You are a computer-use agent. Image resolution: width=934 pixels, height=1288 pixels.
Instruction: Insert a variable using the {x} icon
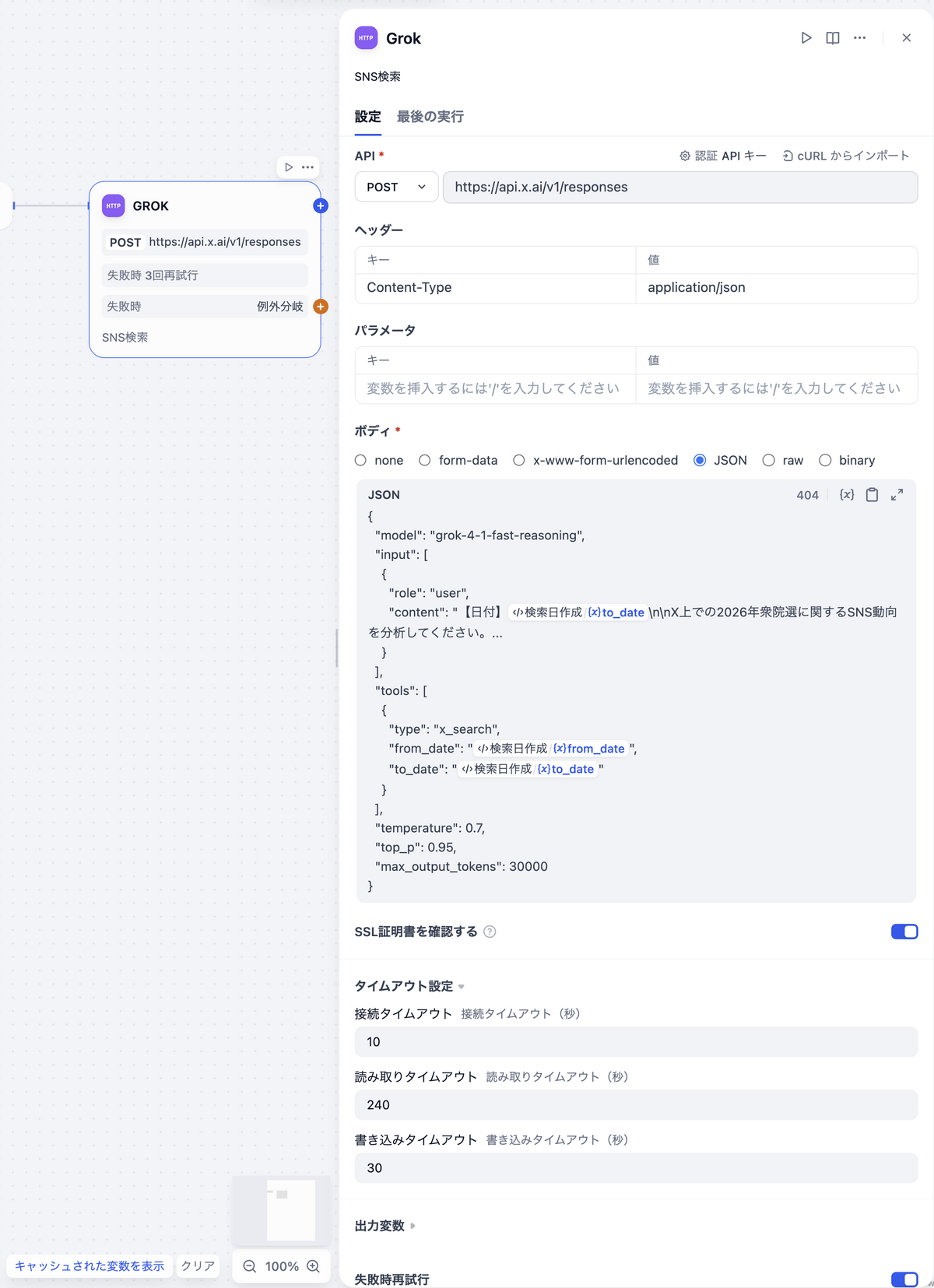tap(845, 494)
